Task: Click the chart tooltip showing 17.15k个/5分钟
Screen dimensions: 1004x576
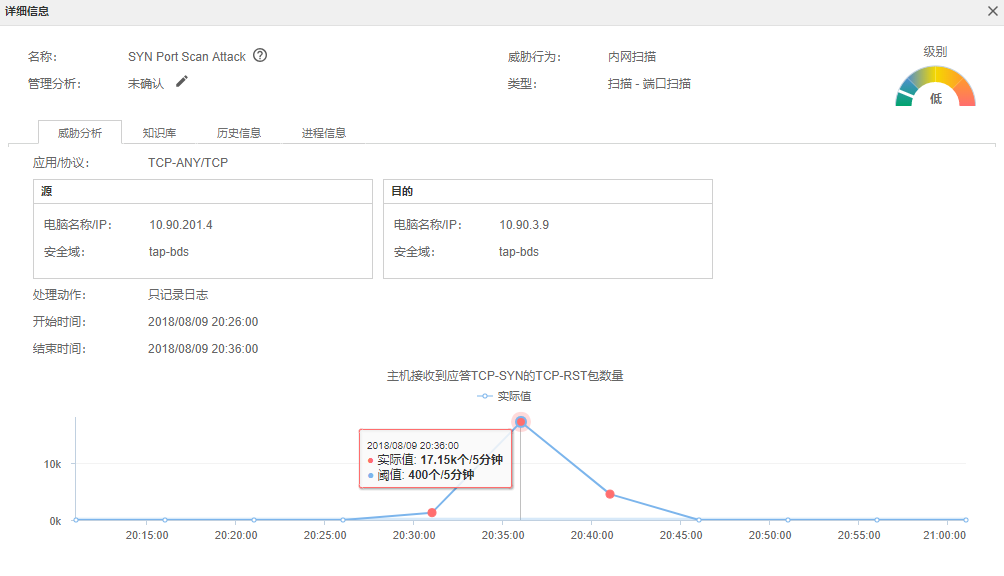Action: click(435, 459)
